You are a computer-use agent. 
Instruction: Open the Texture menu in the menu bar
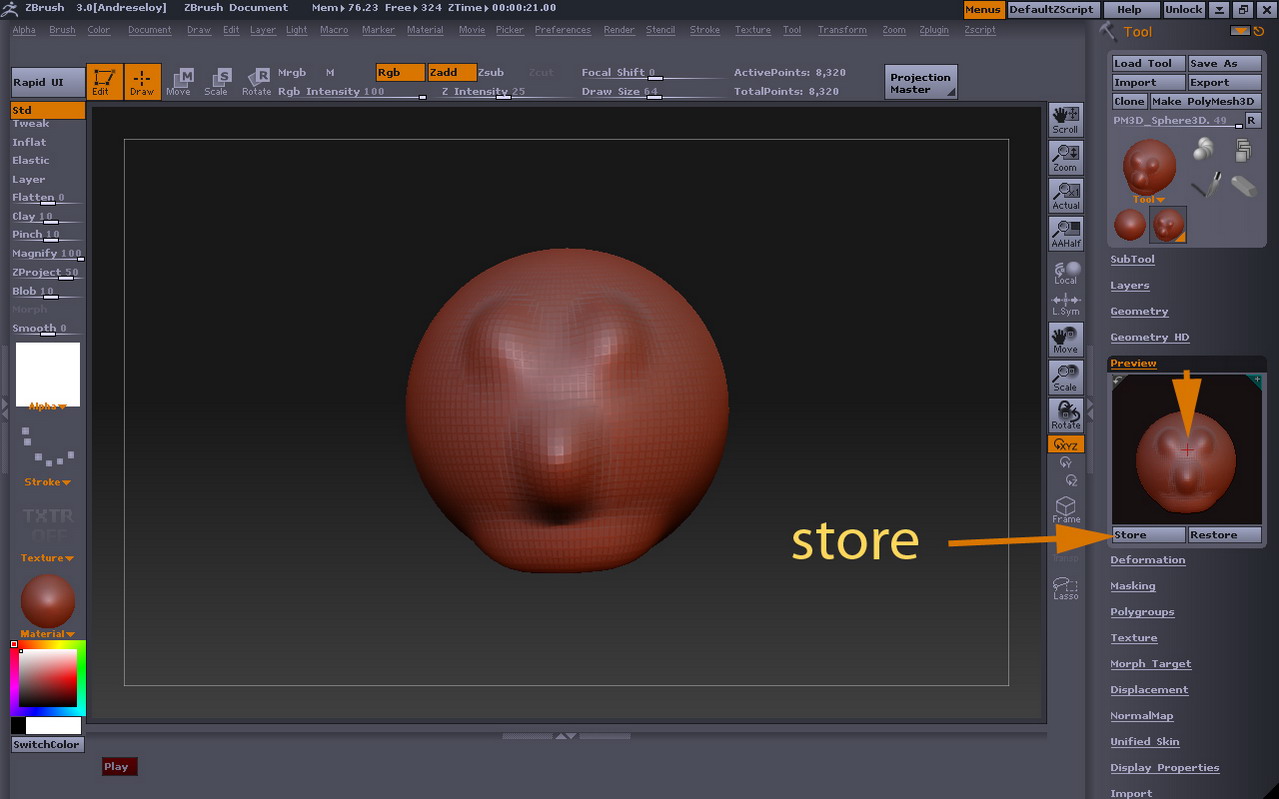coord(752,30)
